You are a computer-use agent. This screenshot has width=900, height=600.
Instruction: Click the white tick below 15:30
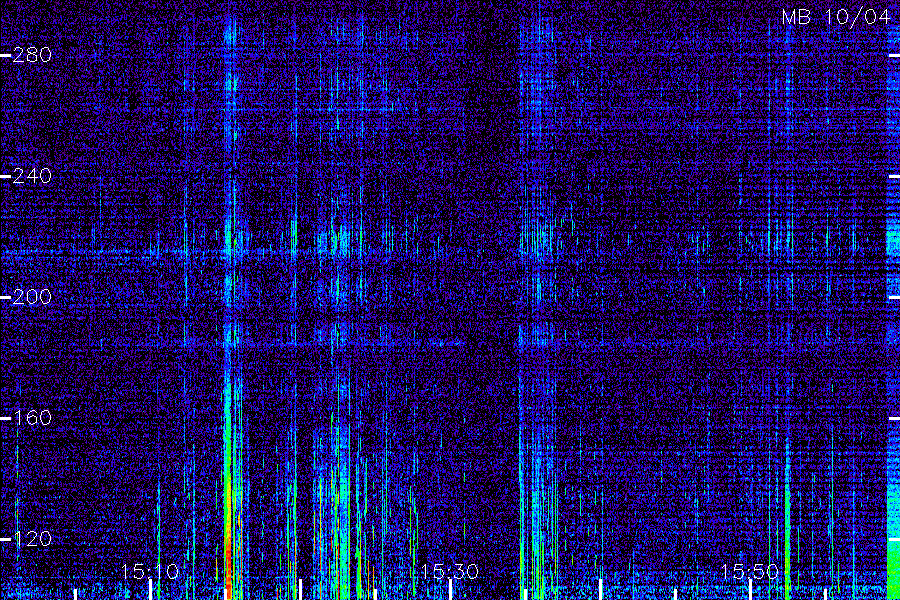(x=450, y=590)
